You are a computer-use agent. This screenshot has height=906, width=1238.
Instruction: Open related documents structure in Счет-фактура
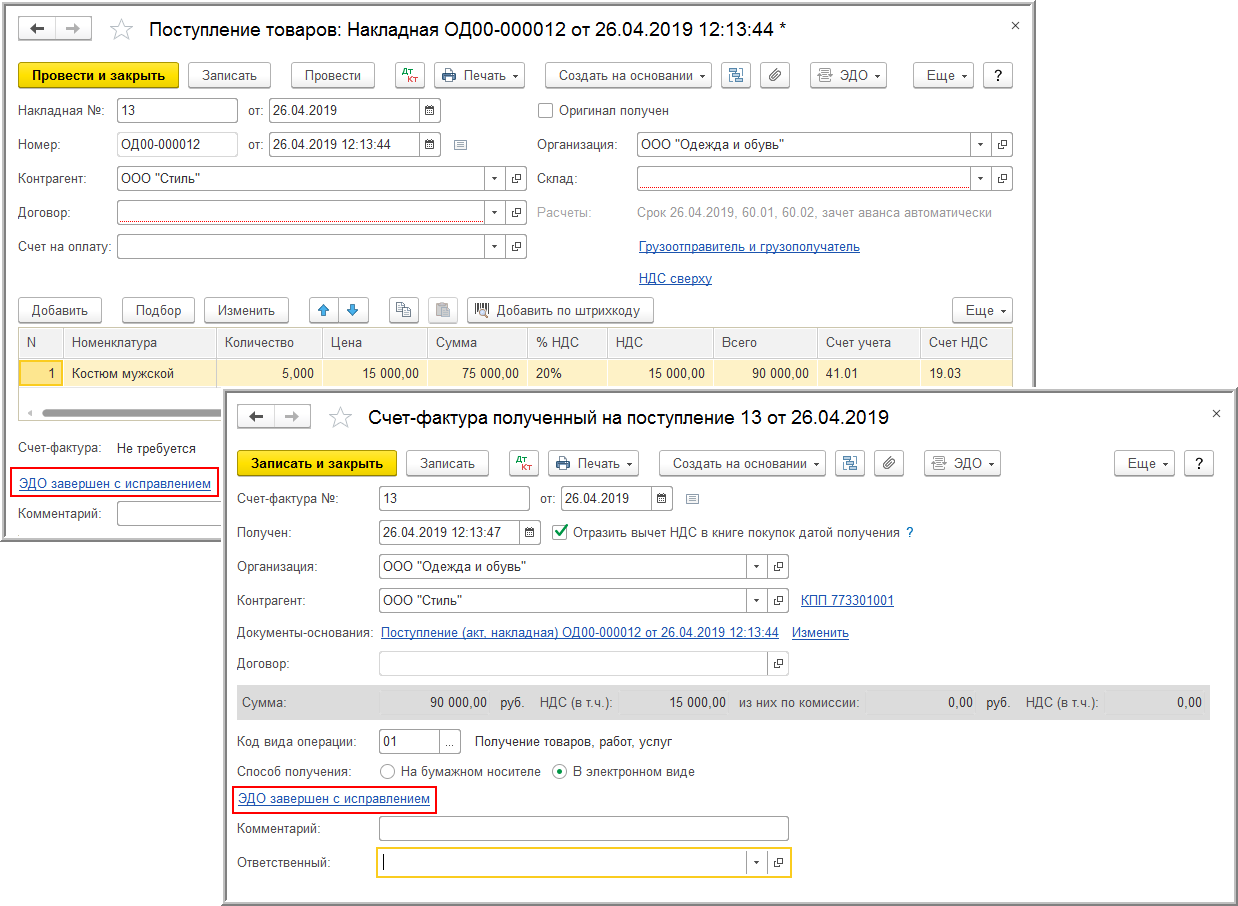850,463
